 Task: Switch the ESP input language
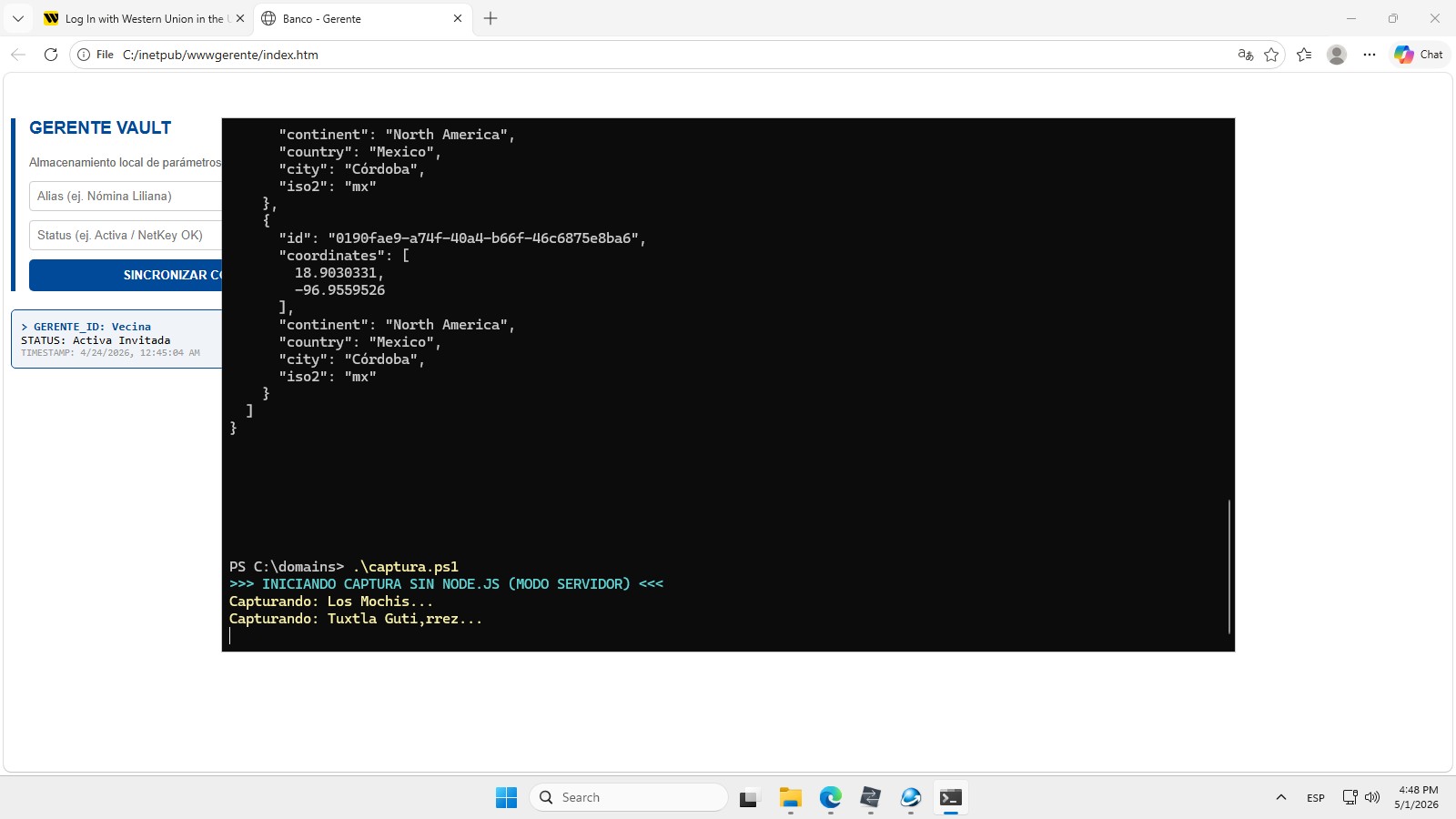coord(1316,798)
